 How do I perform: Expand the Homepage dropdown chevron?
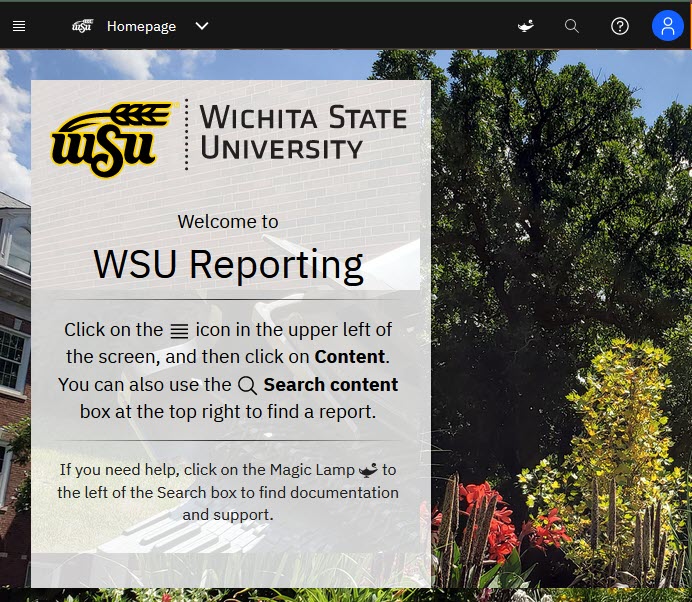click(x=202, y=26)
